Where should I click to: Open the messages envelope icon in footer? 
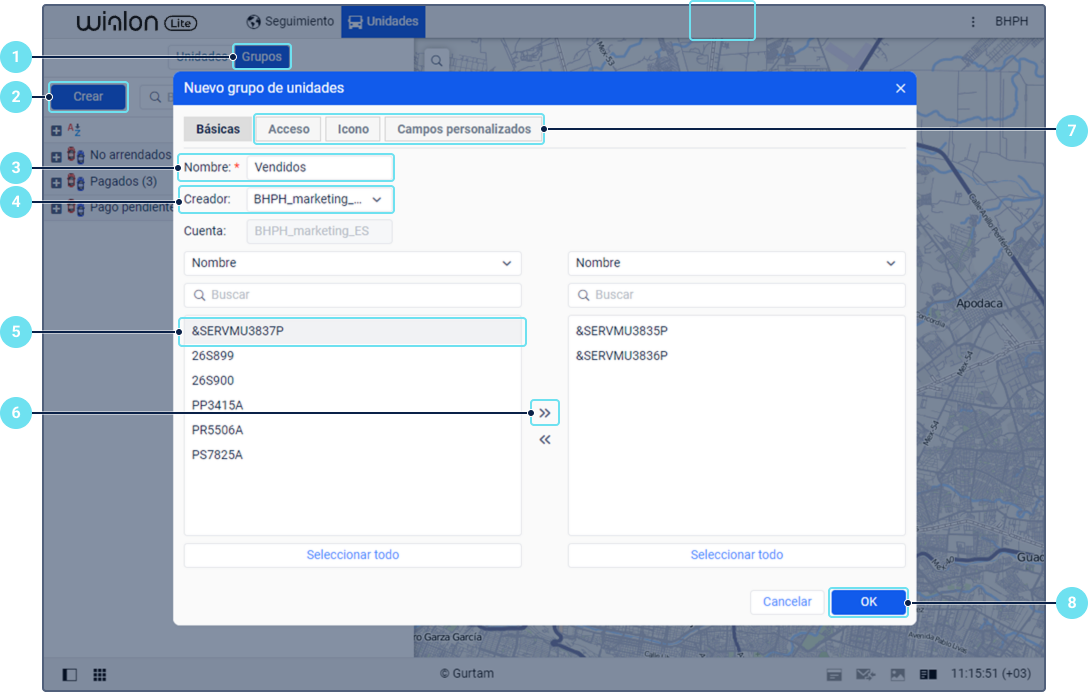coord(865,675)
